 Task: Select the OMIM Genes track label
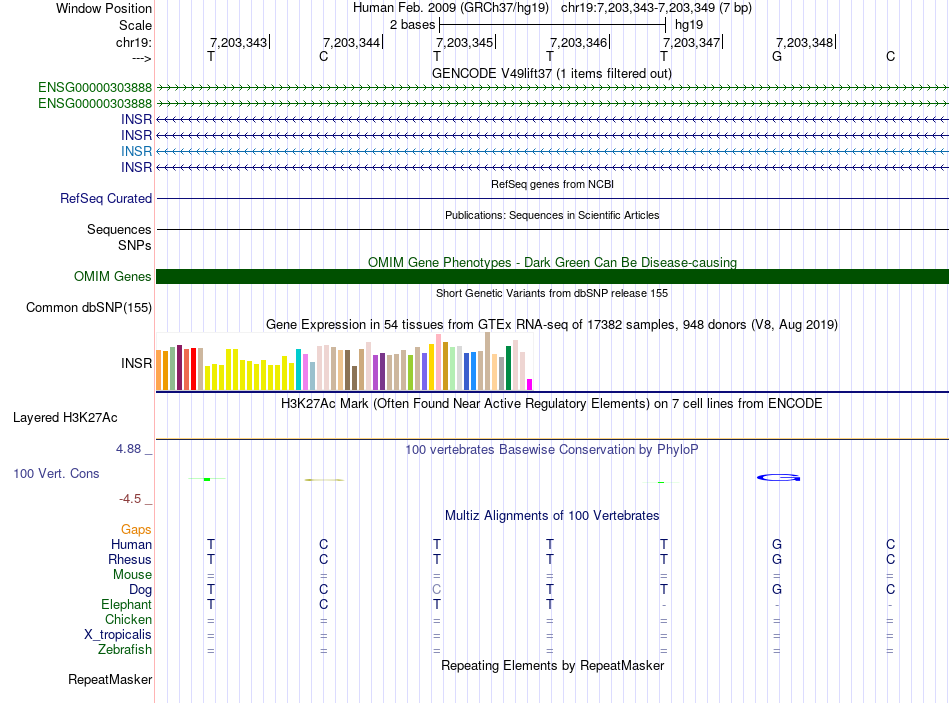click(x=113, y=277)
